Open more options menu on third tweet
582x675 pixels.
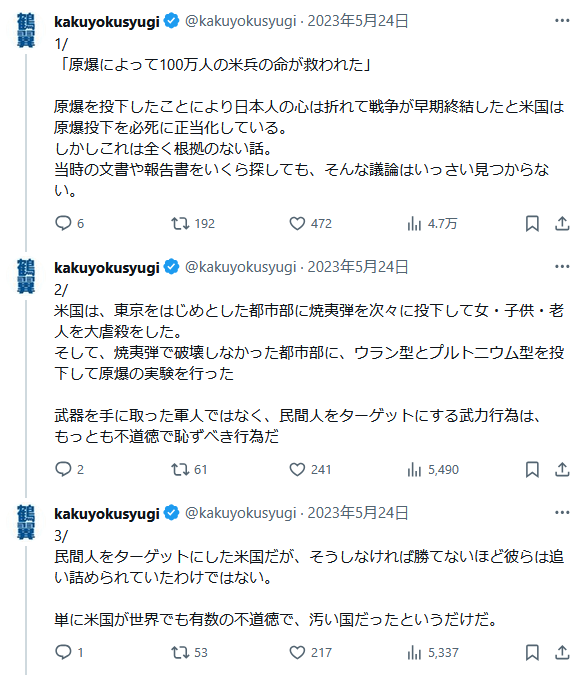click(x=562, y=512)
